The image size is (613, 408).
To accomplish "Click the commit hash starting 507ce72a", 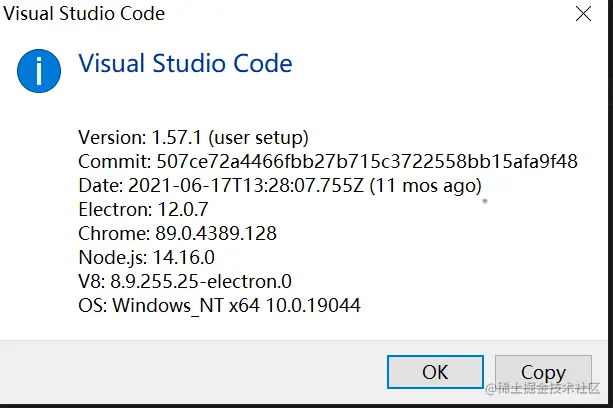I will tap(366, 161).
